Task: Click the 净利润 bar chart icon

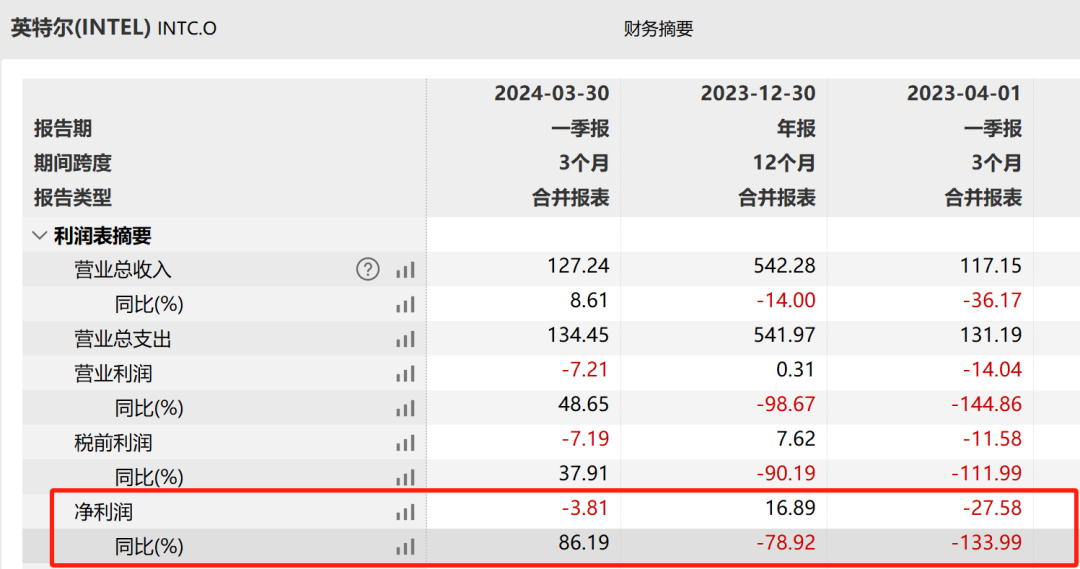Action: point(404,512)
